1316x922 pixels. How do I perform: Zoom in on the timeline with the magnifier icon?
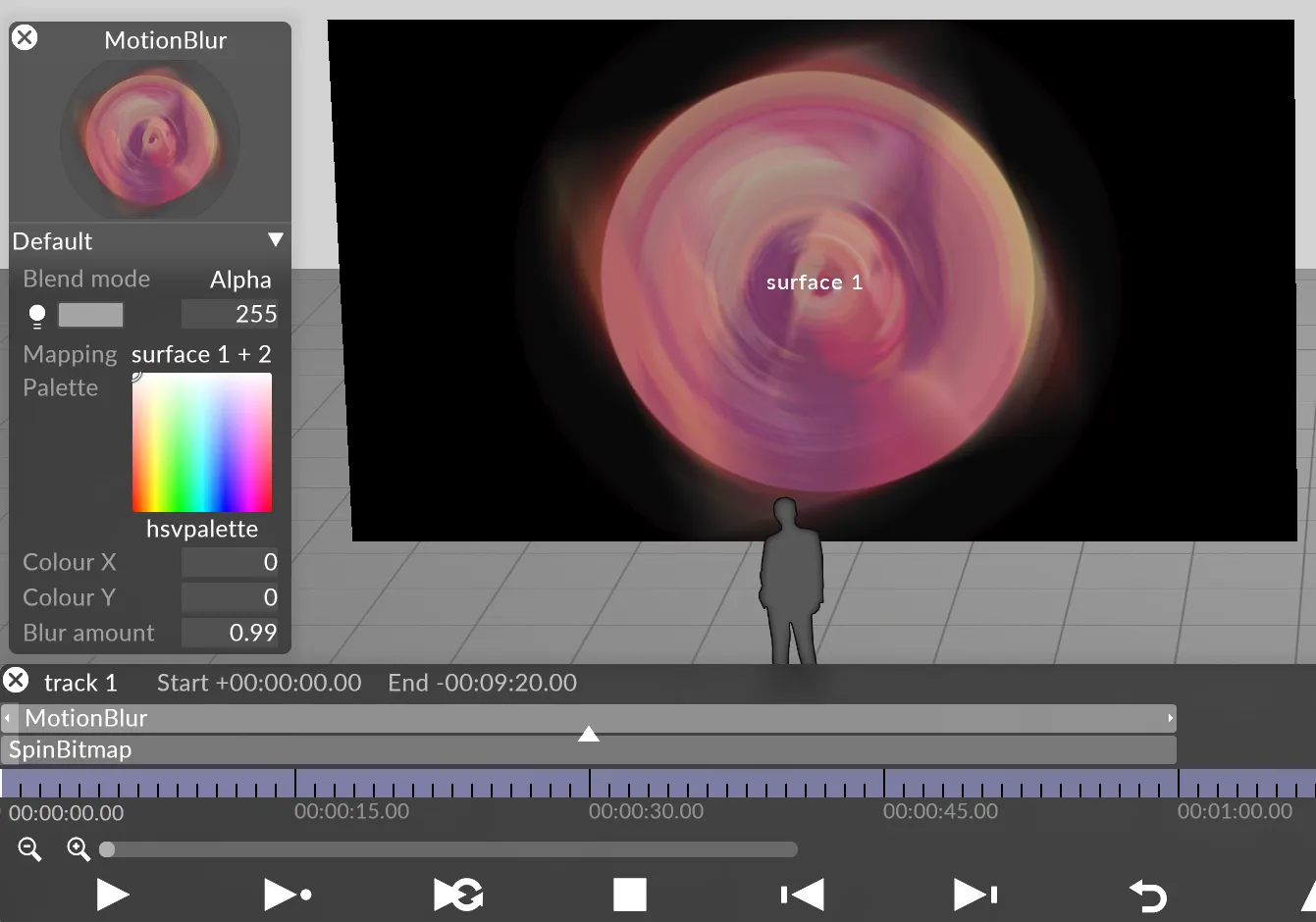[79, 849]
